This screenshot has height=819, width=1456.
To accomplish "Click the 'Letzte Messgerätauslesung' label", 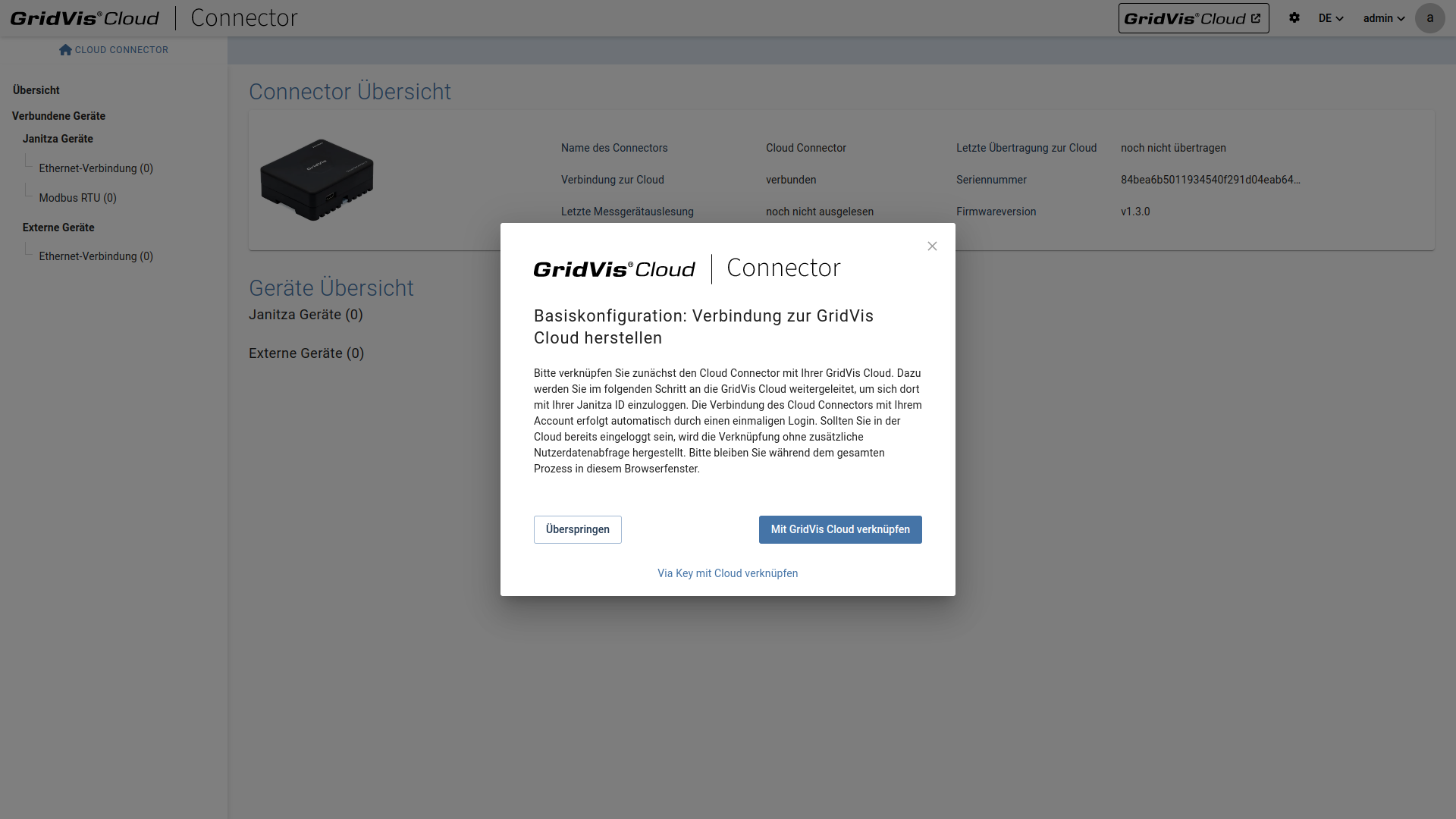I will pos(627,212).
